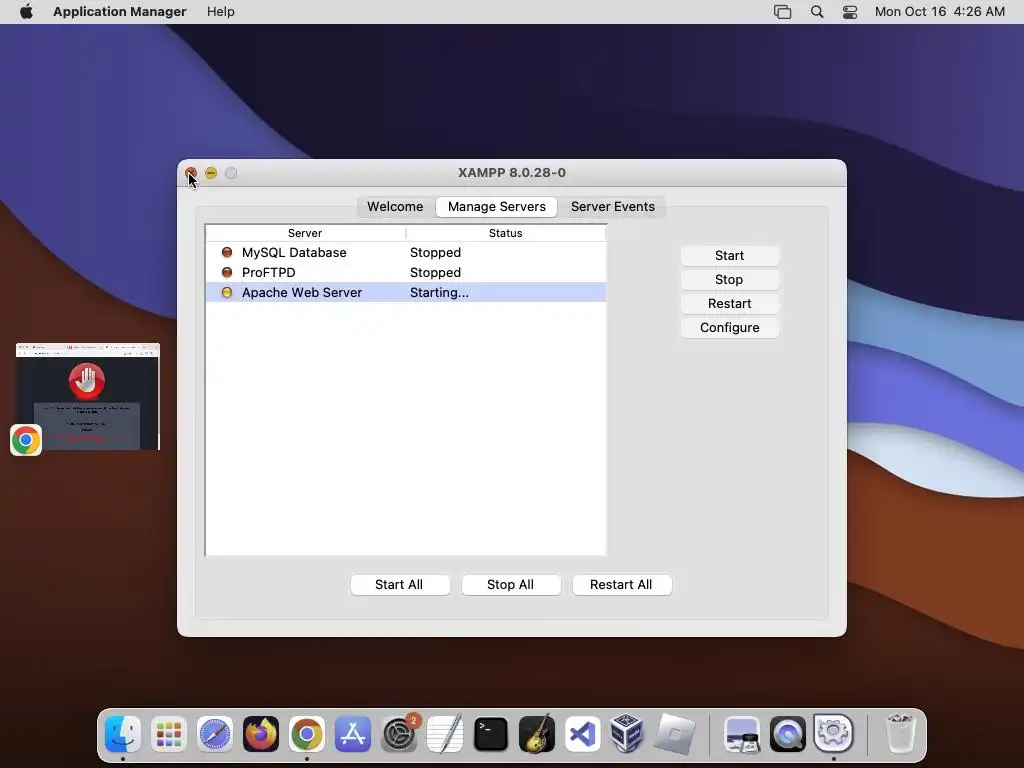Open Control Center in menu bar
The width and height of the screenshot is (1024, 768).
pos(850,12)
